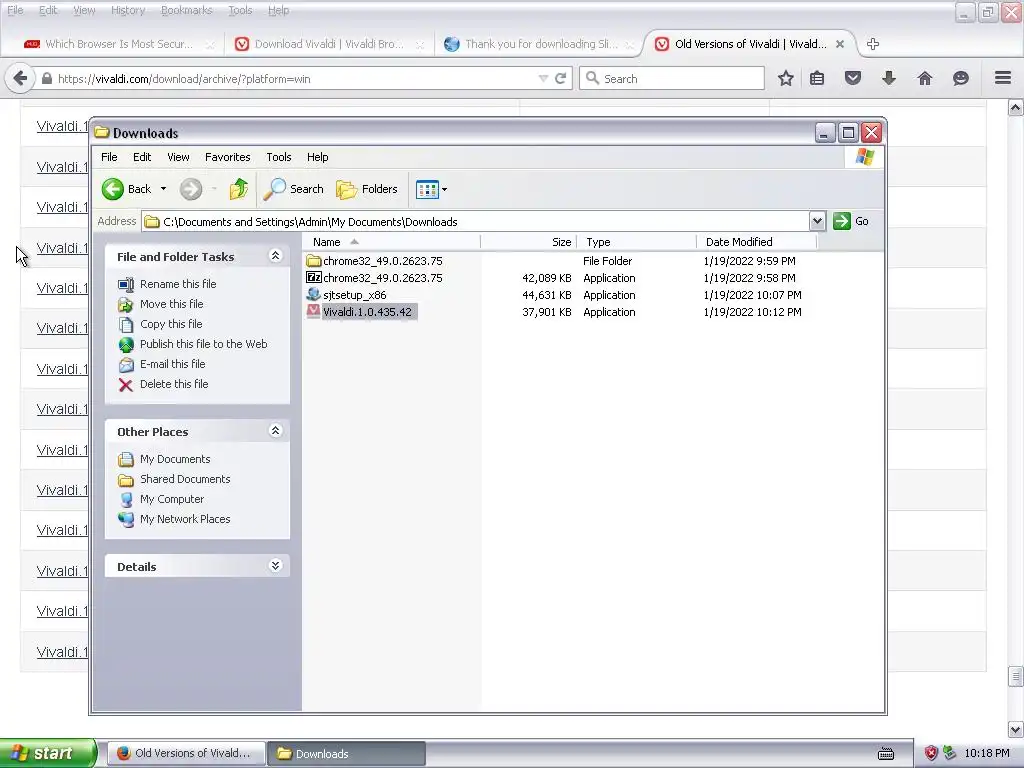Image resolution: width=1024 pixels, height=768 pixels.
Task: Sort files by Date Modified column
Action: 757,242
